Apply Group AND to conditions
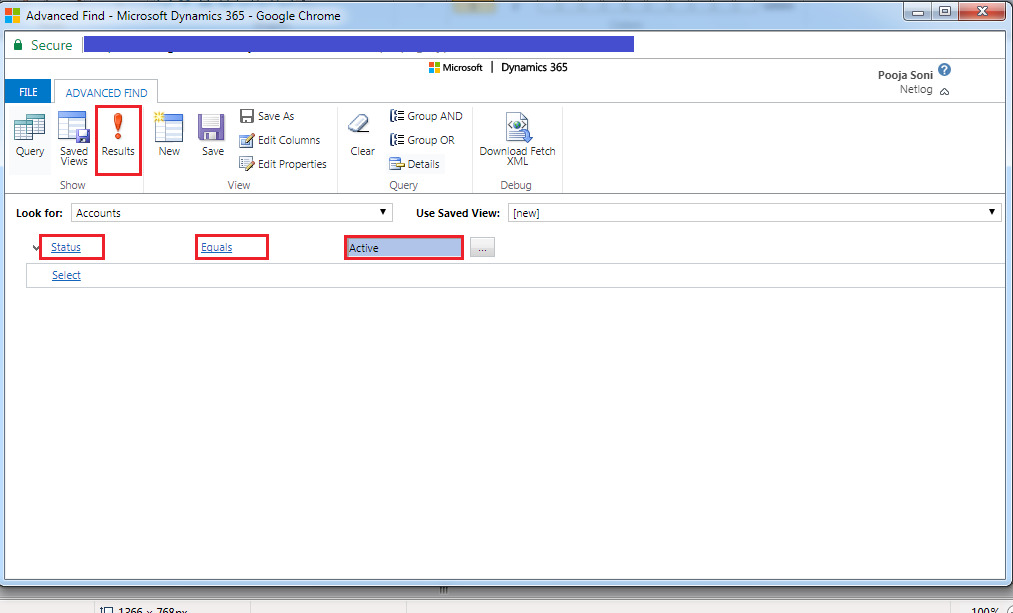The image size is (1013, 613). pos(426,116)
